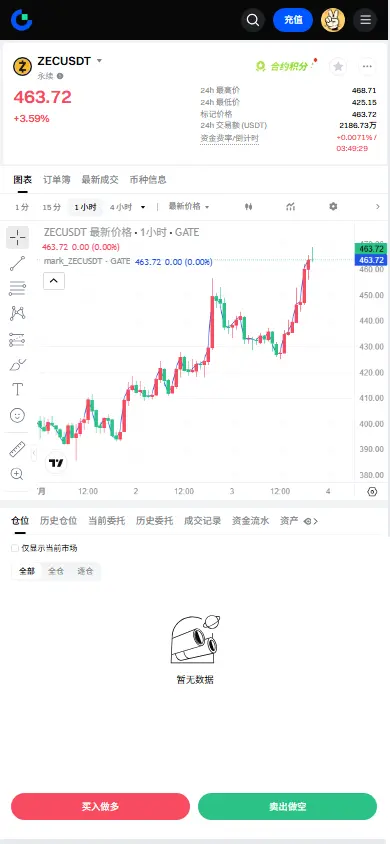390x844 pixels.
Task: Click the red 买入做多 buy long button
Action: tap(101, 806)
